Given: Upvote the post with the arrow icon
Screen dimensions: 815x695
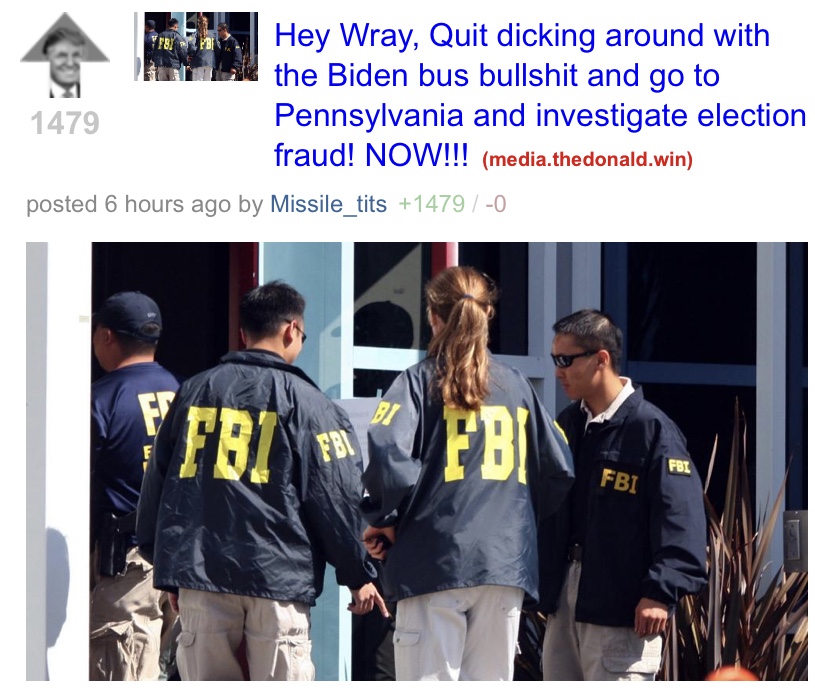Looking at the screenshot, I should tap(65, 55).
